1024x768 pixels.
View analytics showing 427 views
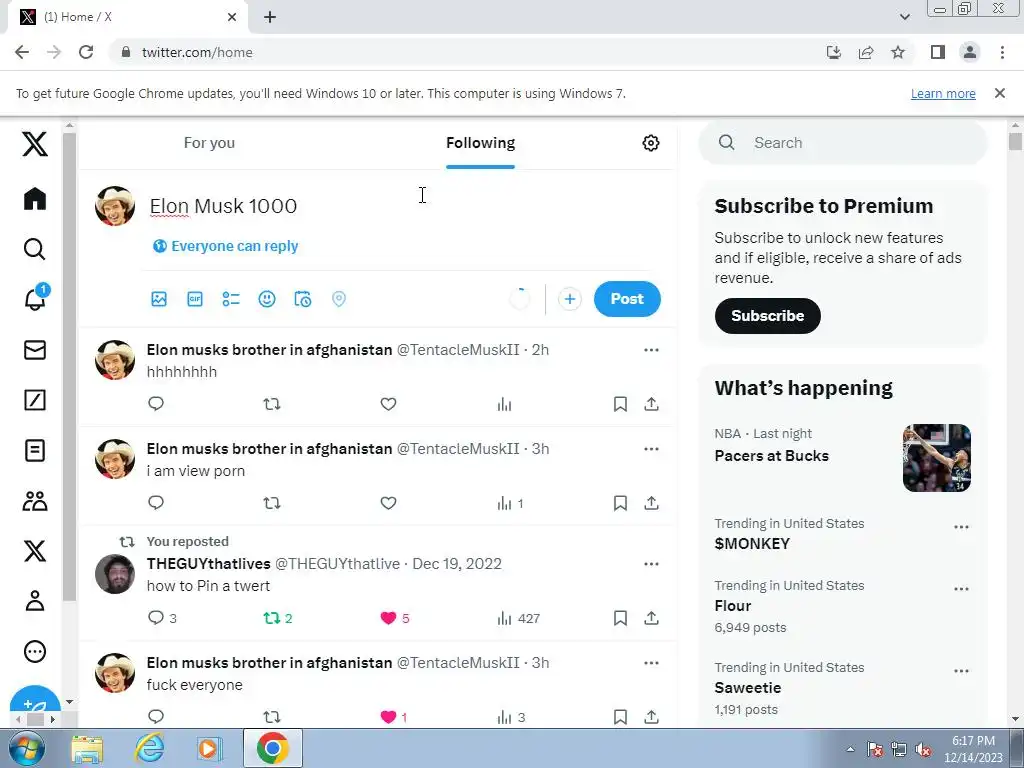click(x=519, y=618)
